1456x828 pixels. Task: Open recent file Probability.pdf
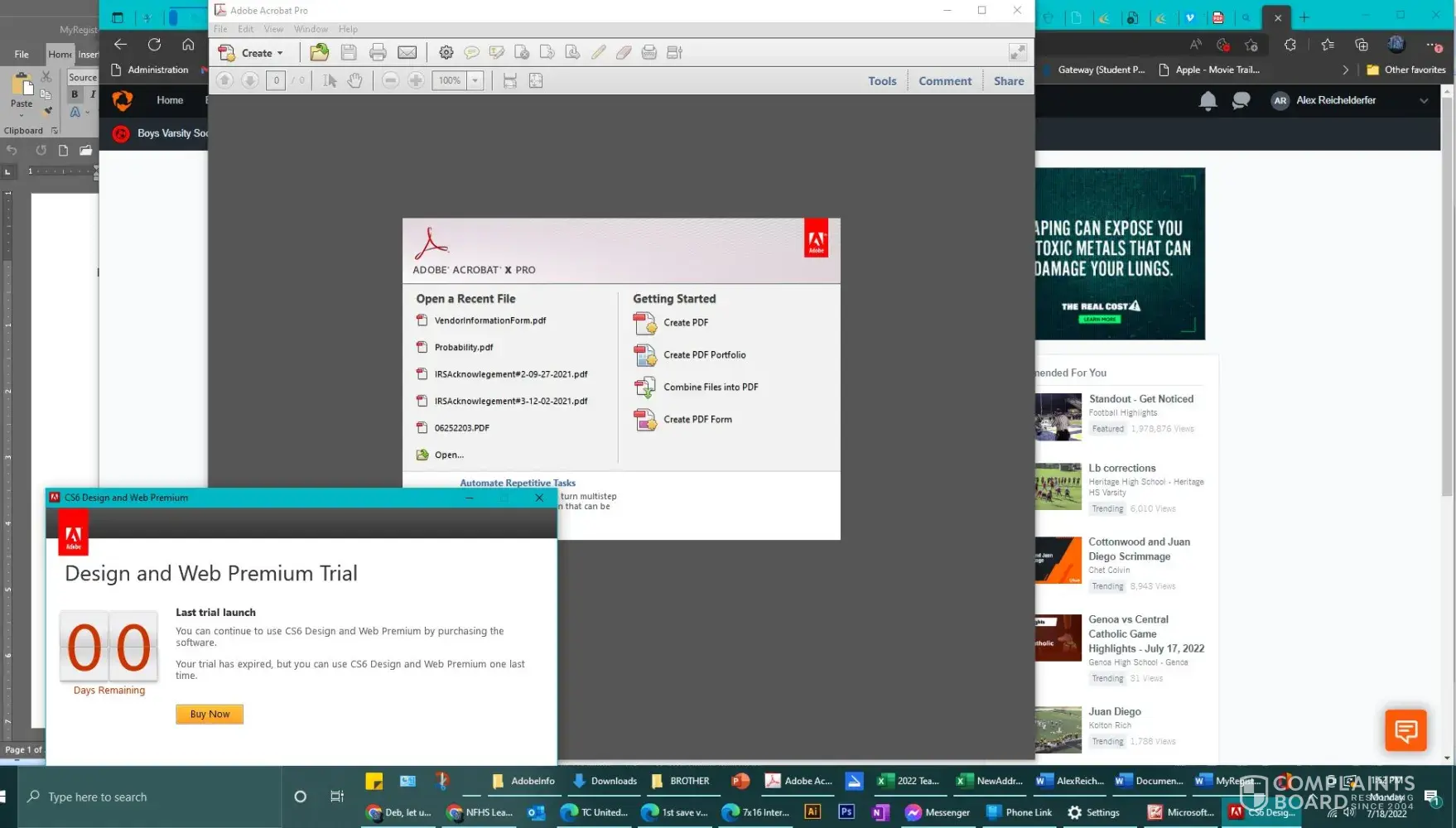click(463, 348)
